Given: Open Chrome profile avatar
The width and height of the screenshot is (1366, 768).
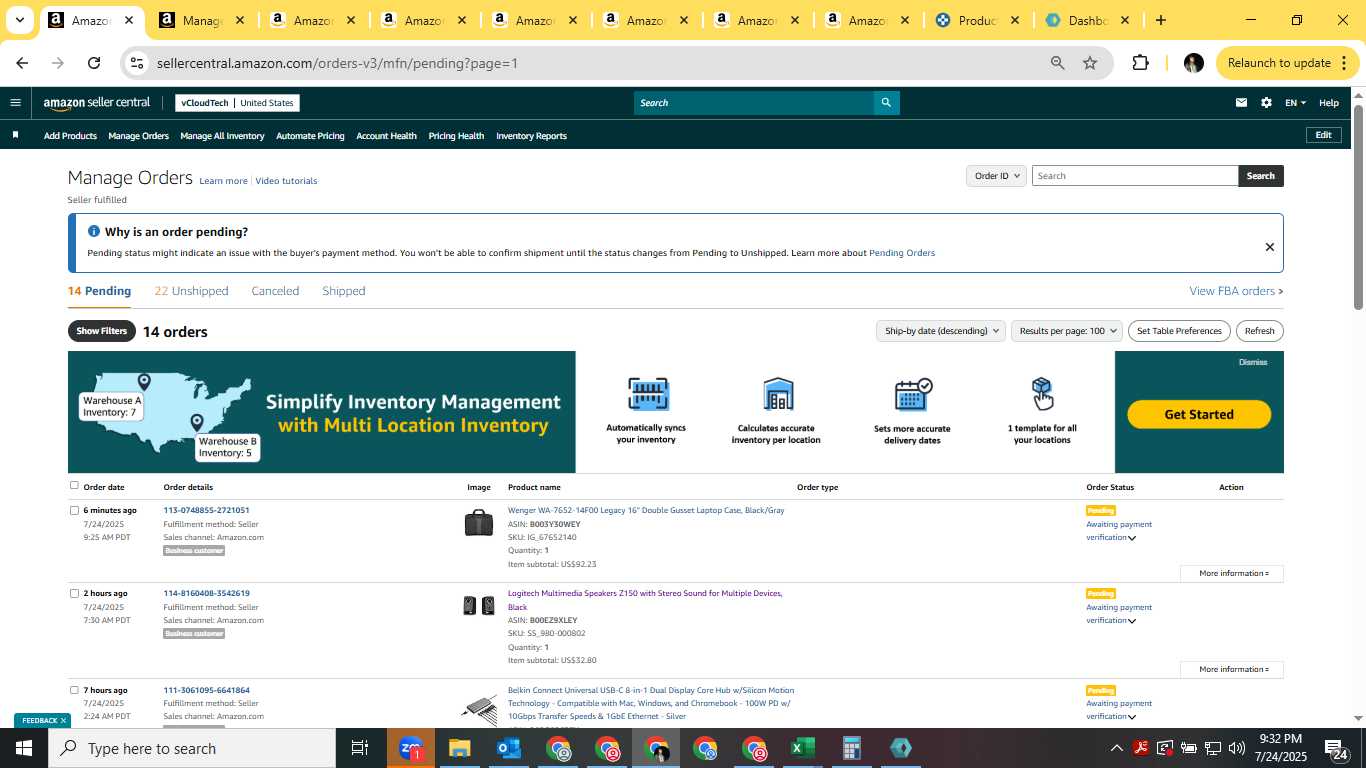Looking at the screenshot, I should click(x=1193, y=63).
